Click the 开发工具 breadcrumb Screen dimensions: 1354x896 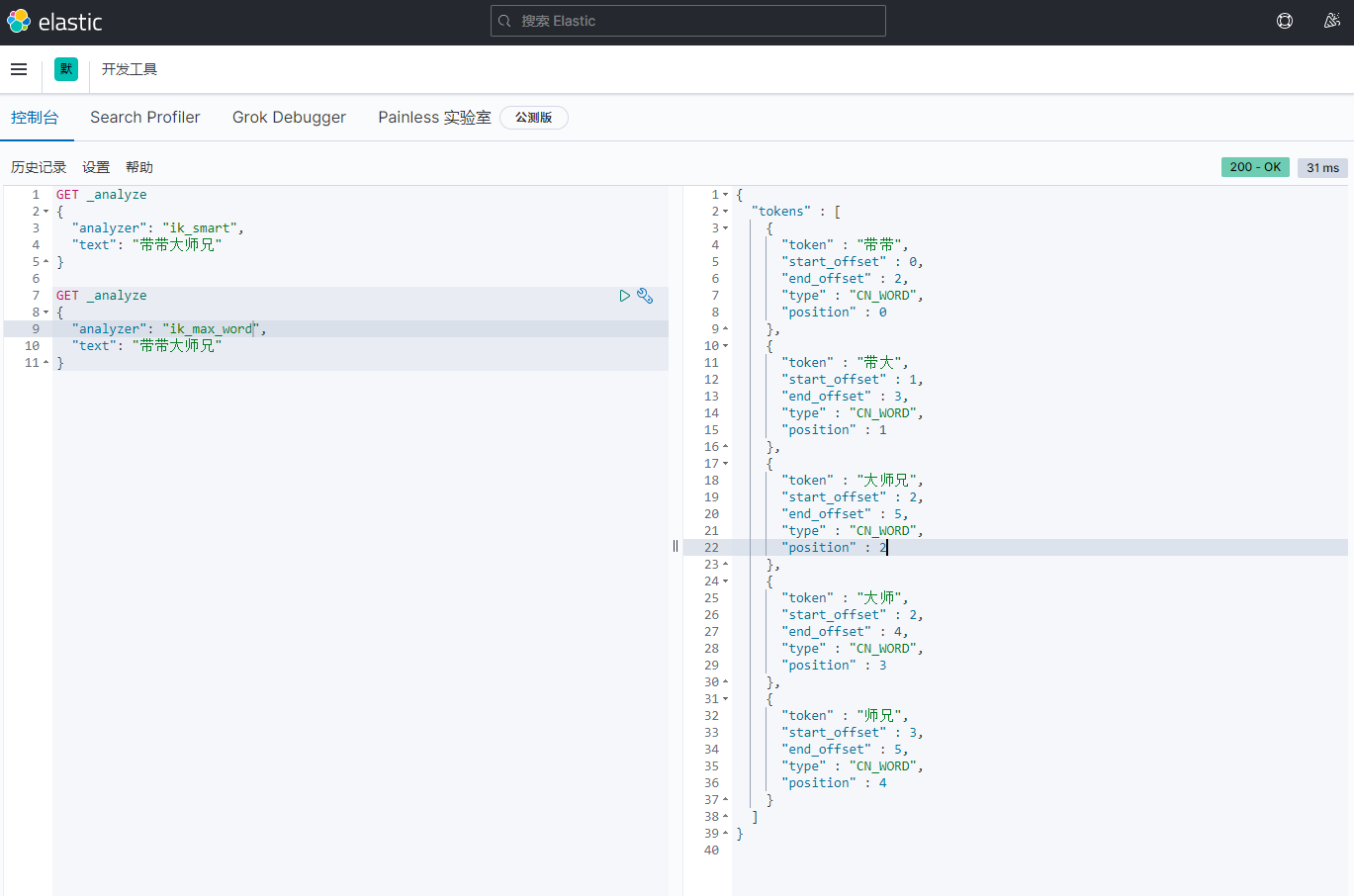[x=130, y=69]
